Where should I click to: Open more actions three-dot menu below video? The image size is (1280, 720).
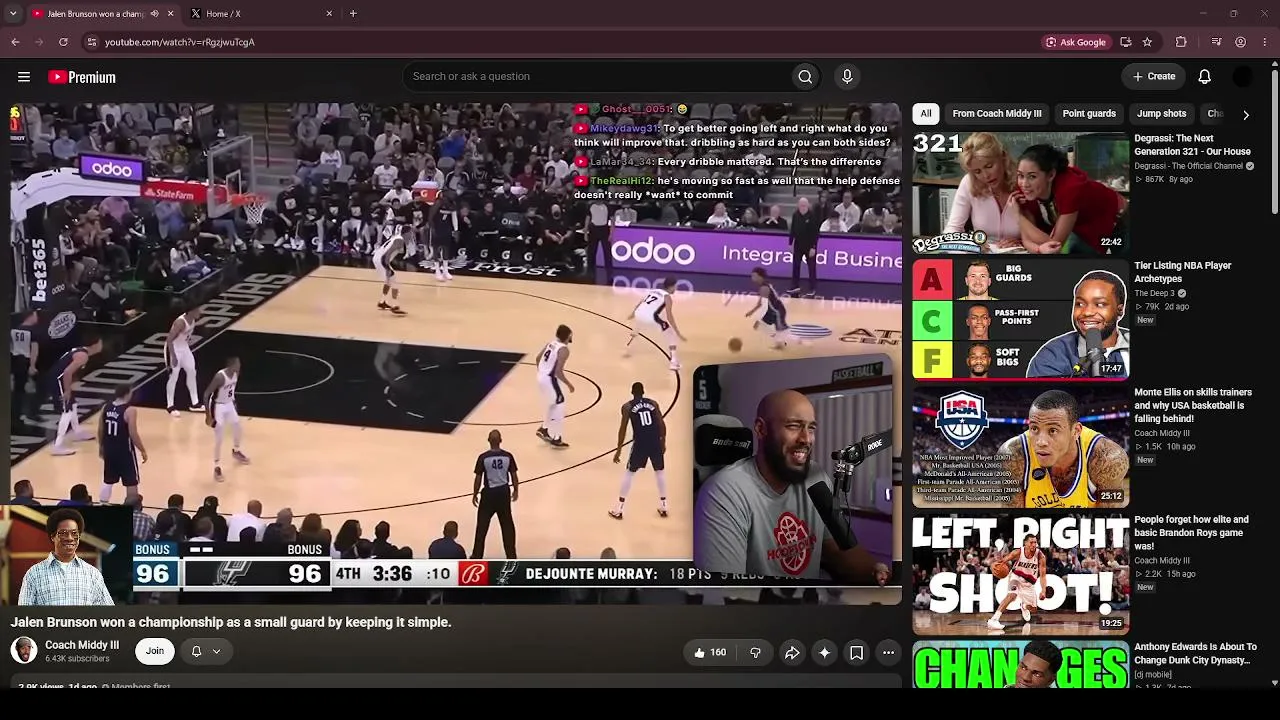[x=888, y=653]
